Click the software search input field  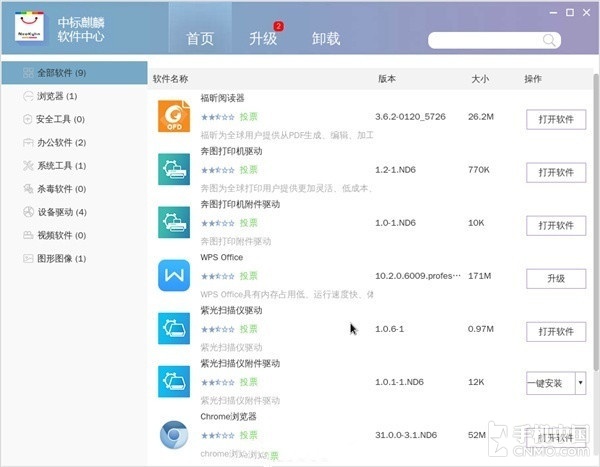tap(494, 40)
